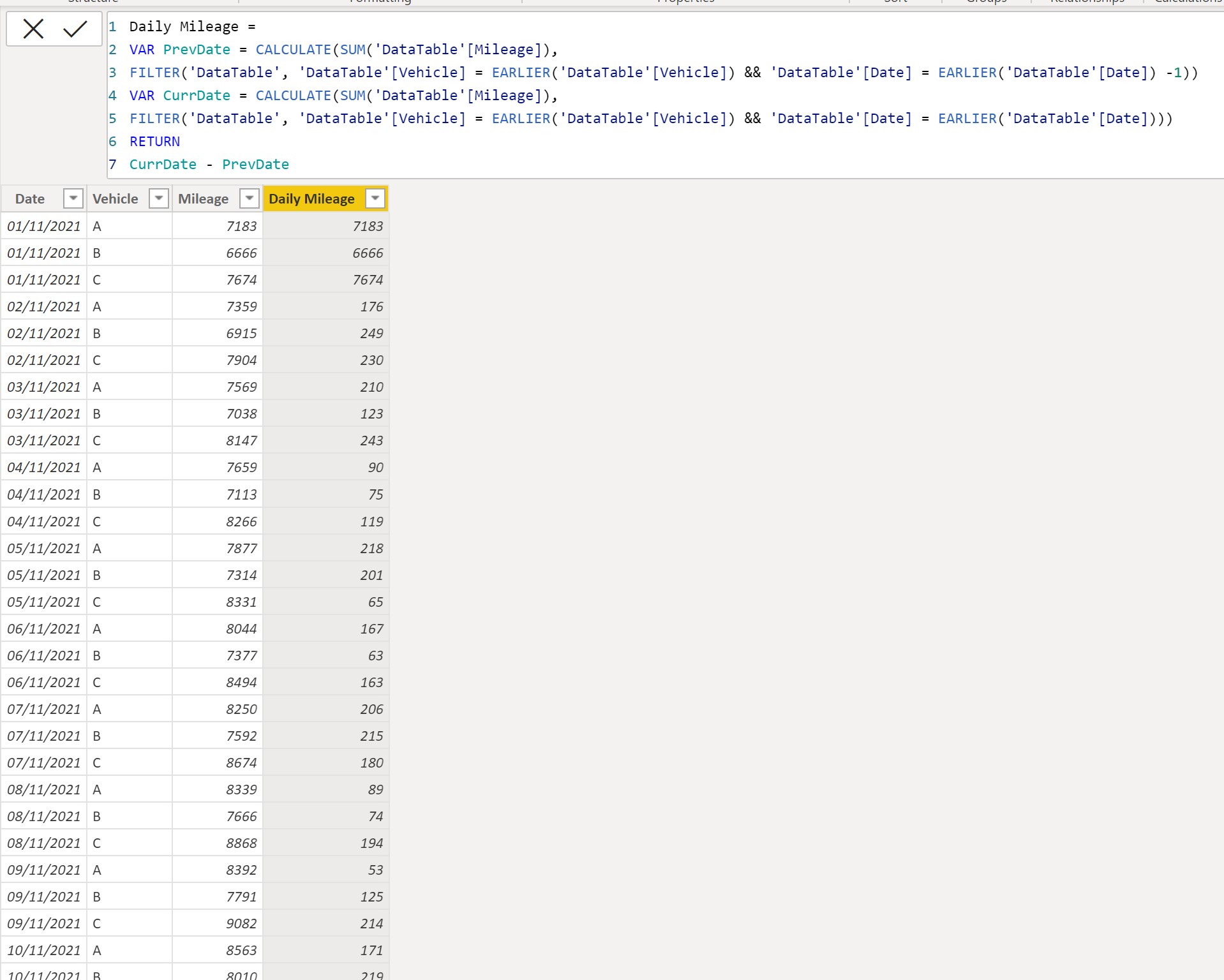This screenshot has height=980, width=1224.
Task: Click the Mileage cell showing 7183
Action: 218,226
